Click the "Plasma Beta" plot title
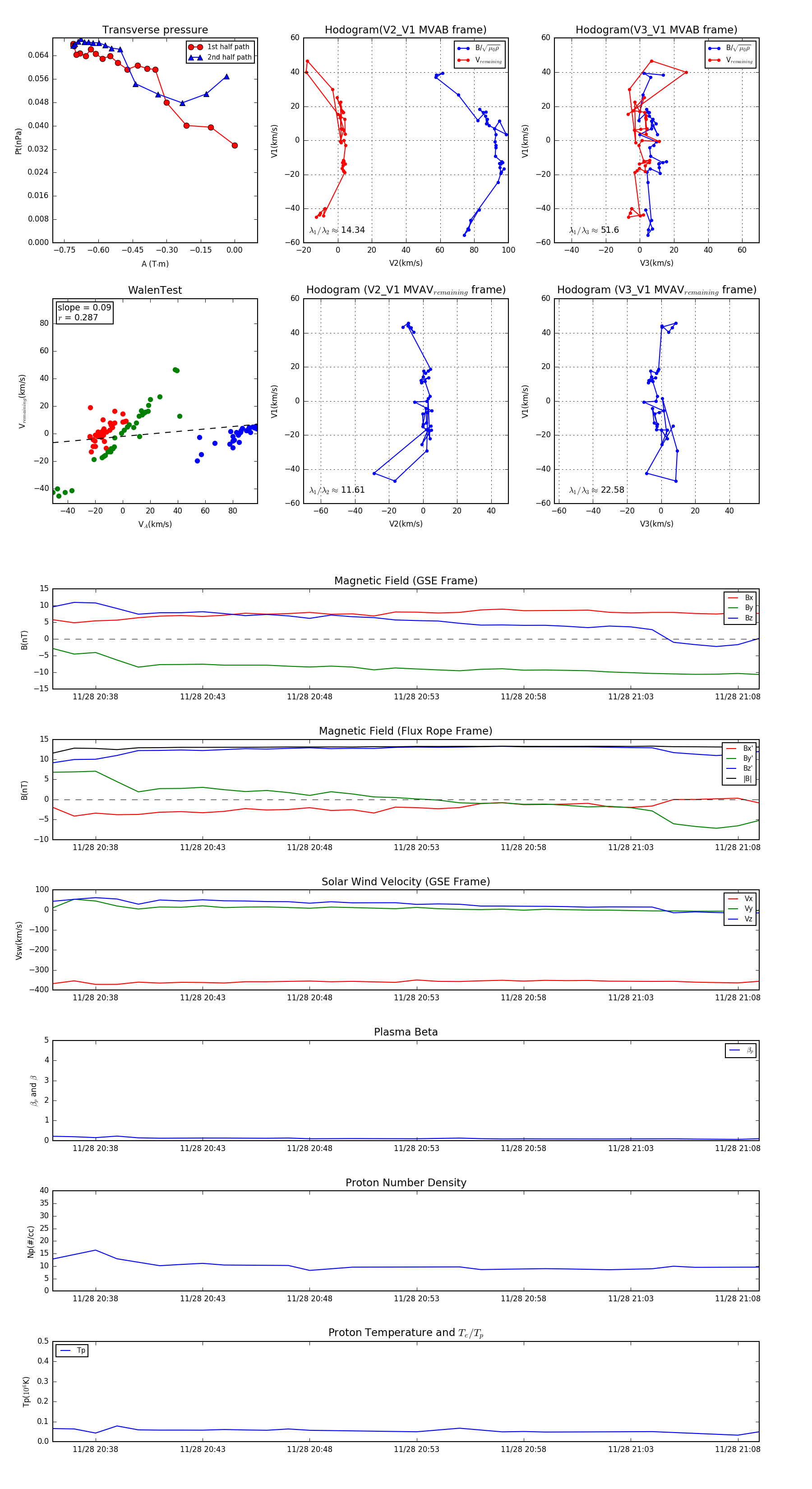 point(406,1032)
